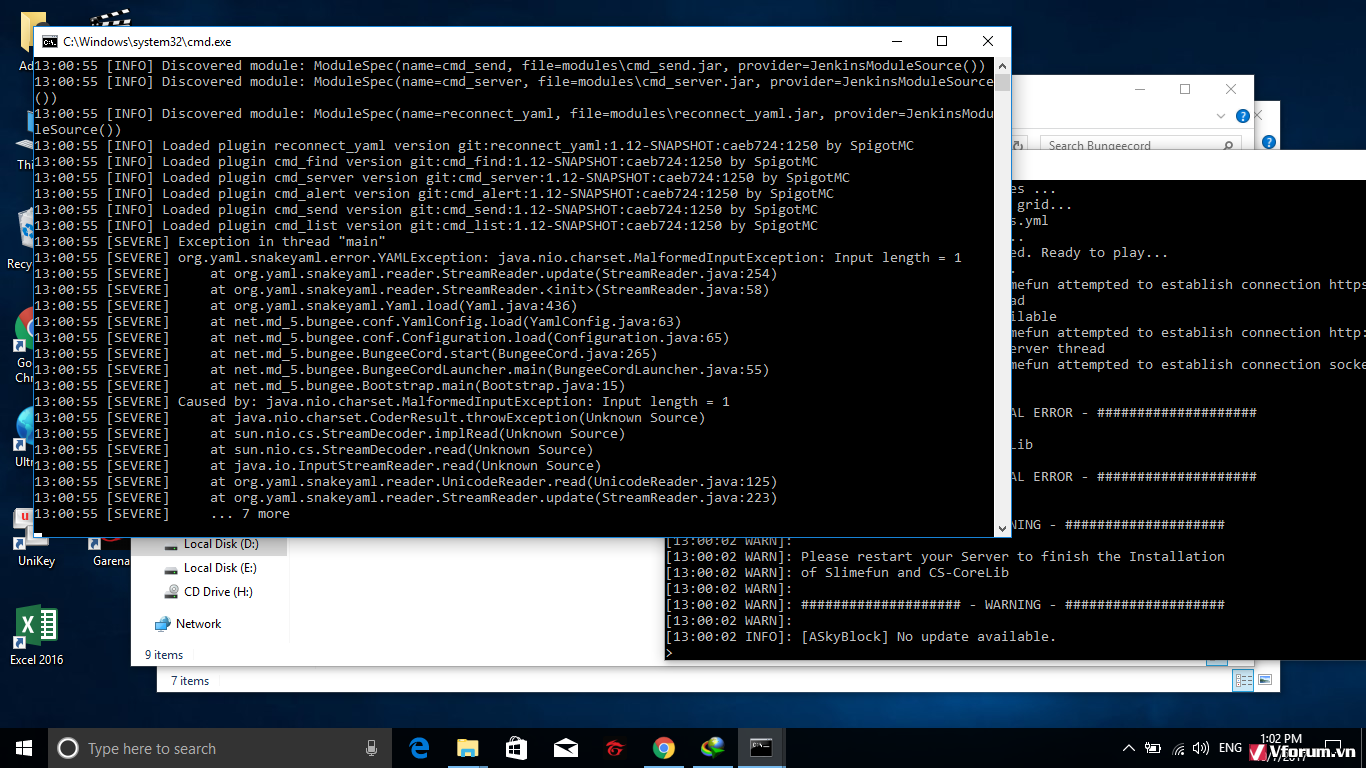The height and width of the screenshot is (768, 1366).
Task: Select Local Disk (E:) in navigation pane
Action: pyautogui.click(x=219, y=568)
